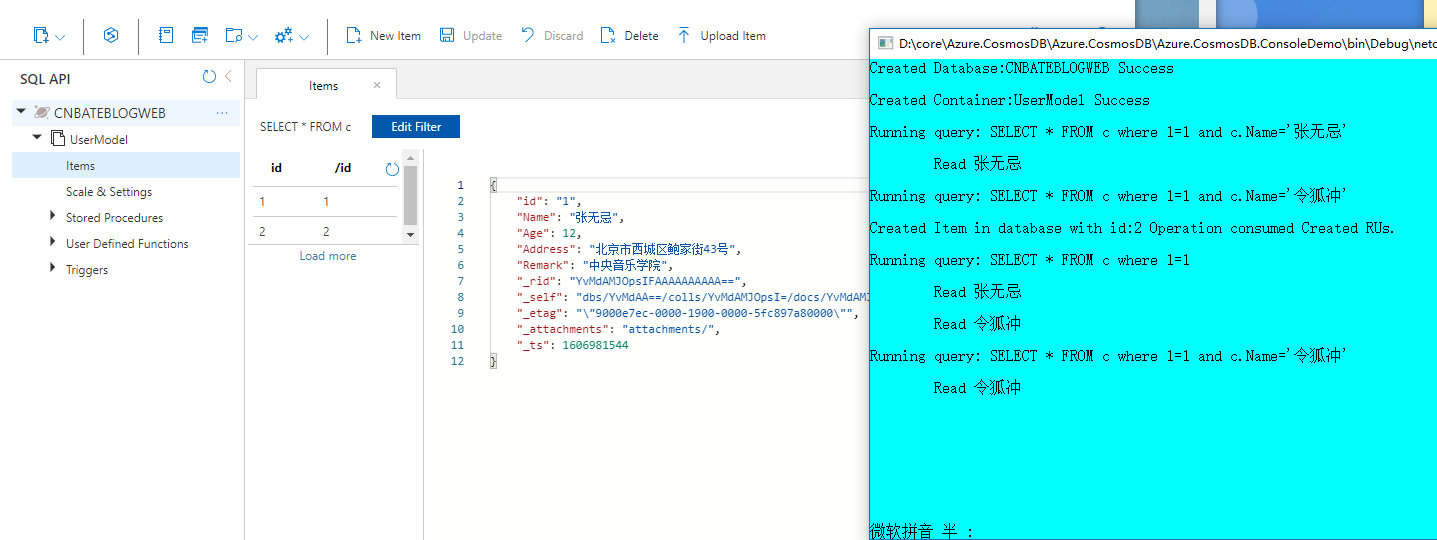Click the SELECT * FROM c query text
1437x540 pixels.
pyautogui.click(x=305, y=127)
